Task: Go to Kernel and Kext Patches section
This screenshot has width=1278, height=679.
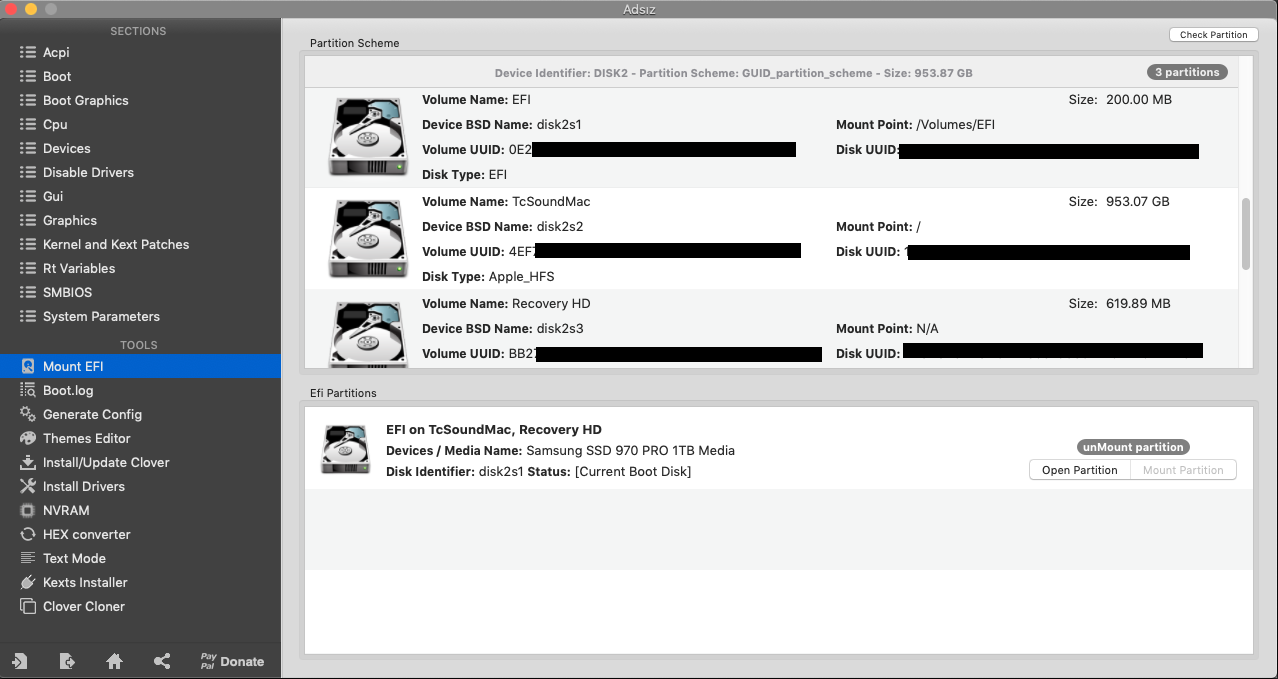Action: (x=115, y=244)
